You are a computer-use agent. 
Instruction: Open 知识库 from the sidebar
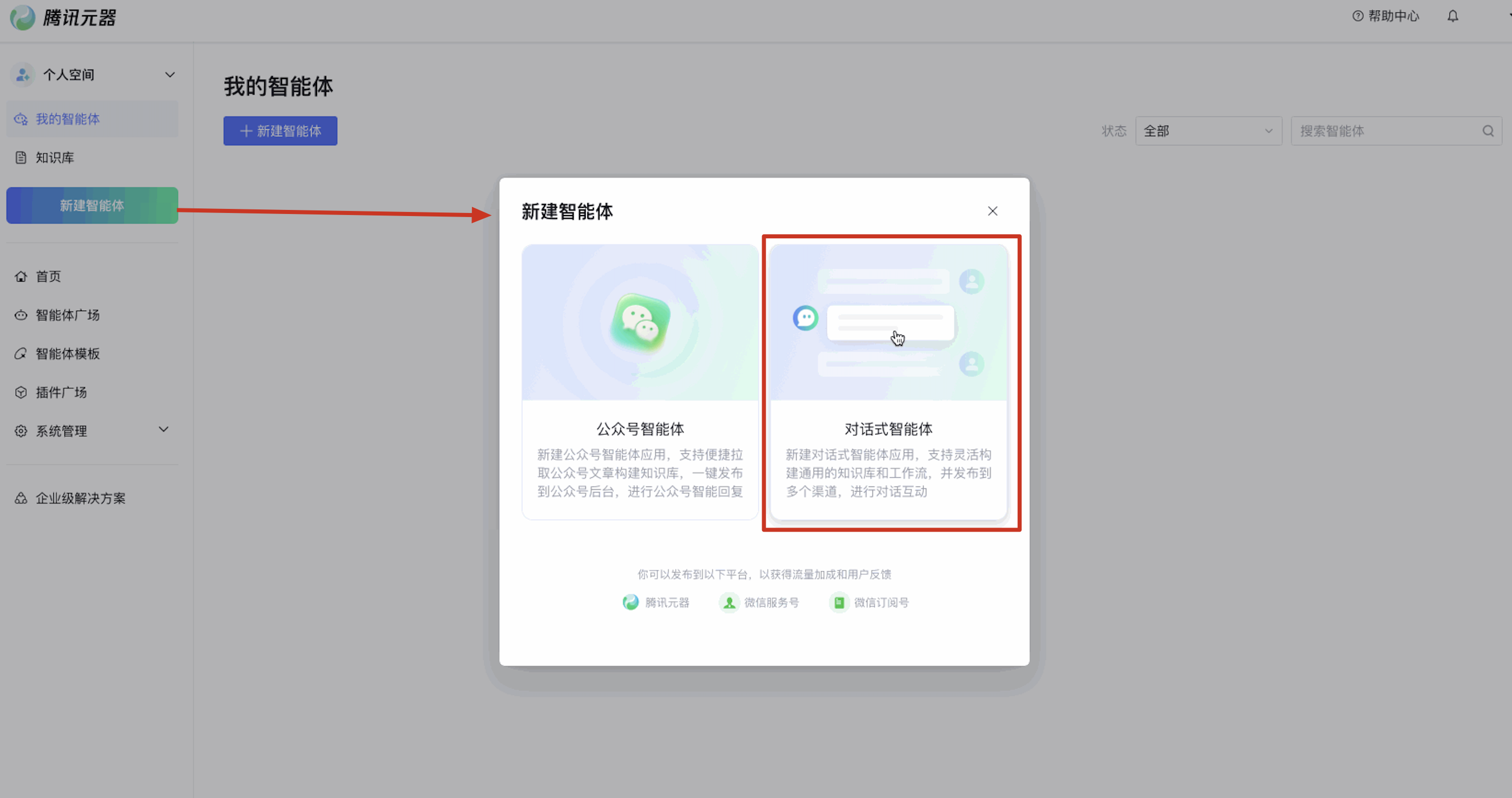(x=54, y=158)
